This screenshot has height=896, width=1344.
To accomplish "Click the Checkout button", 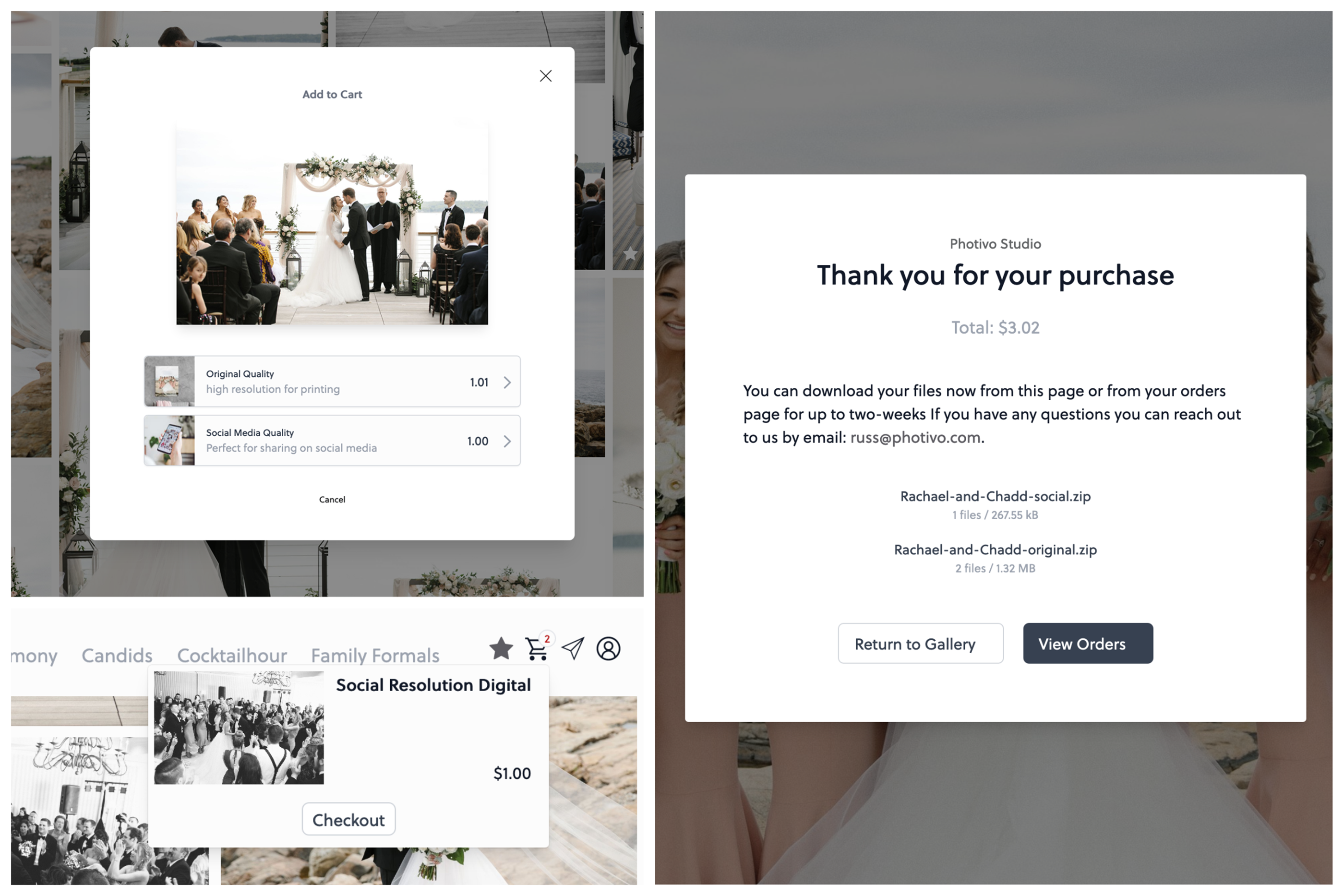I will pos(348,819).
